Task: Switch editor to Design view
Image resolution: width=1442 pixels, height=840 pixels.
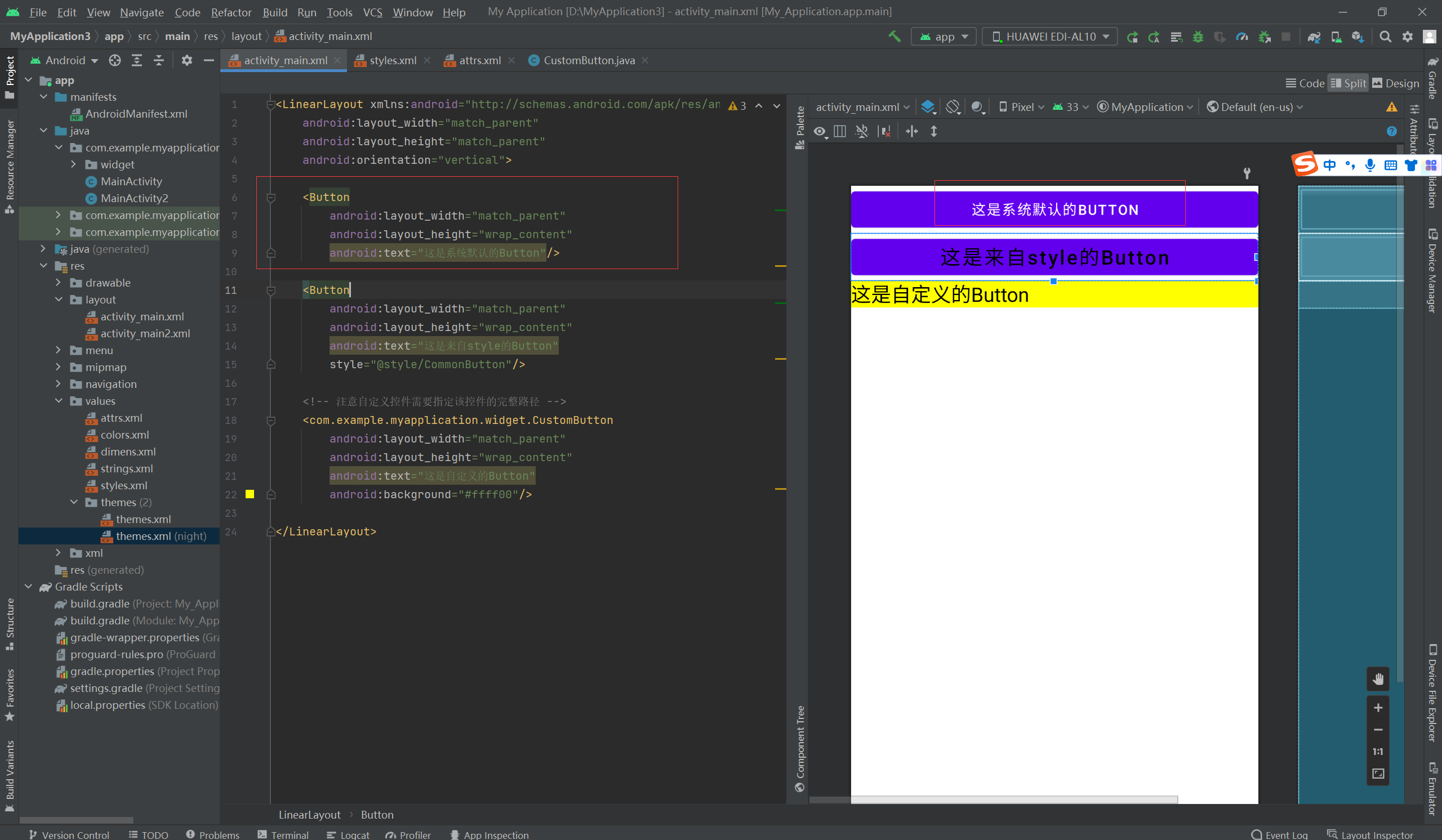Action: (x=1396, y=83)
